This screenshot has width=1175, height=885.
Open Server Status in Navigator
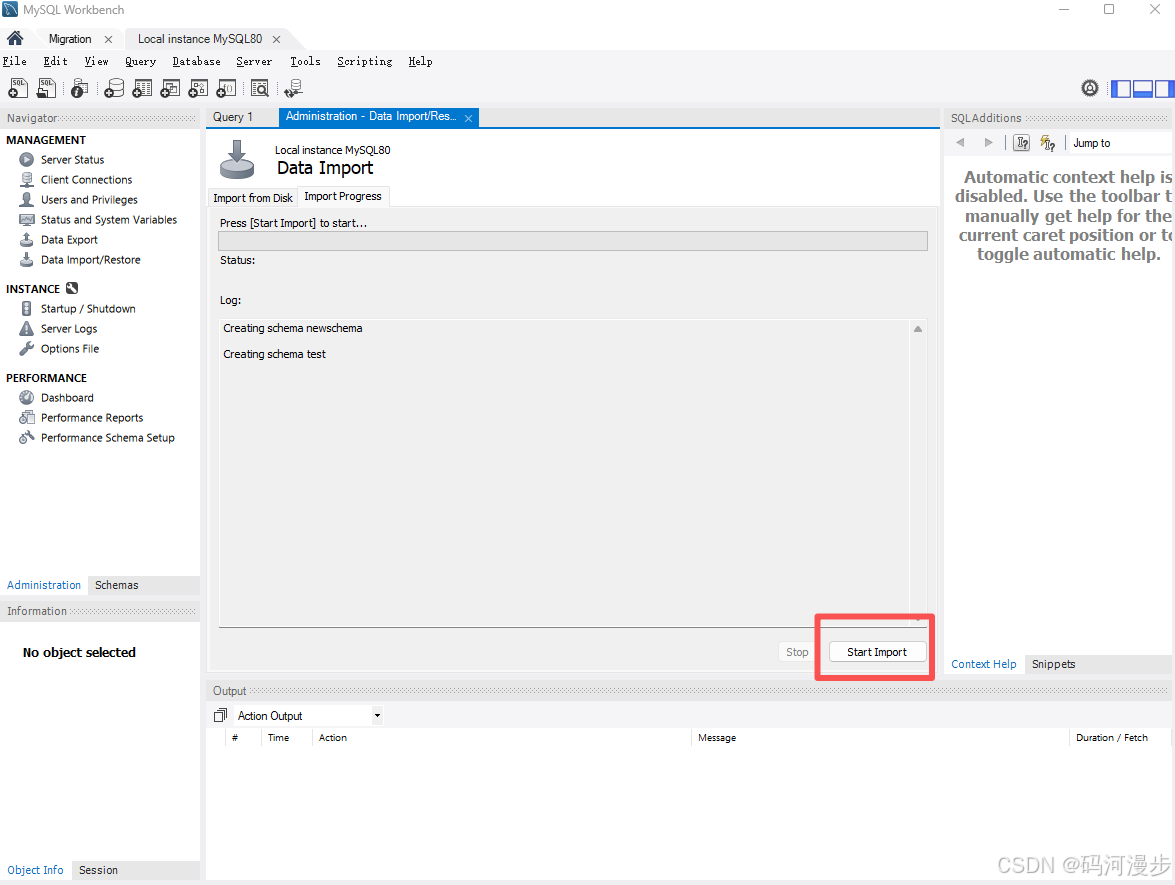click(72, 160)
